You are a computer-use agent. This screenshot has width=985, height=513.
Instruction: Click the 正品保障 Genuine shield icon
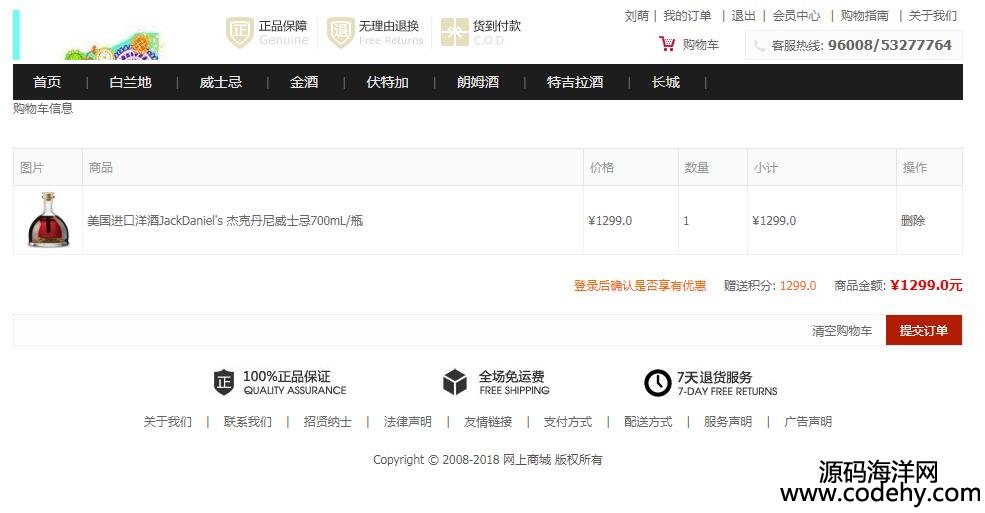point(239,33)
